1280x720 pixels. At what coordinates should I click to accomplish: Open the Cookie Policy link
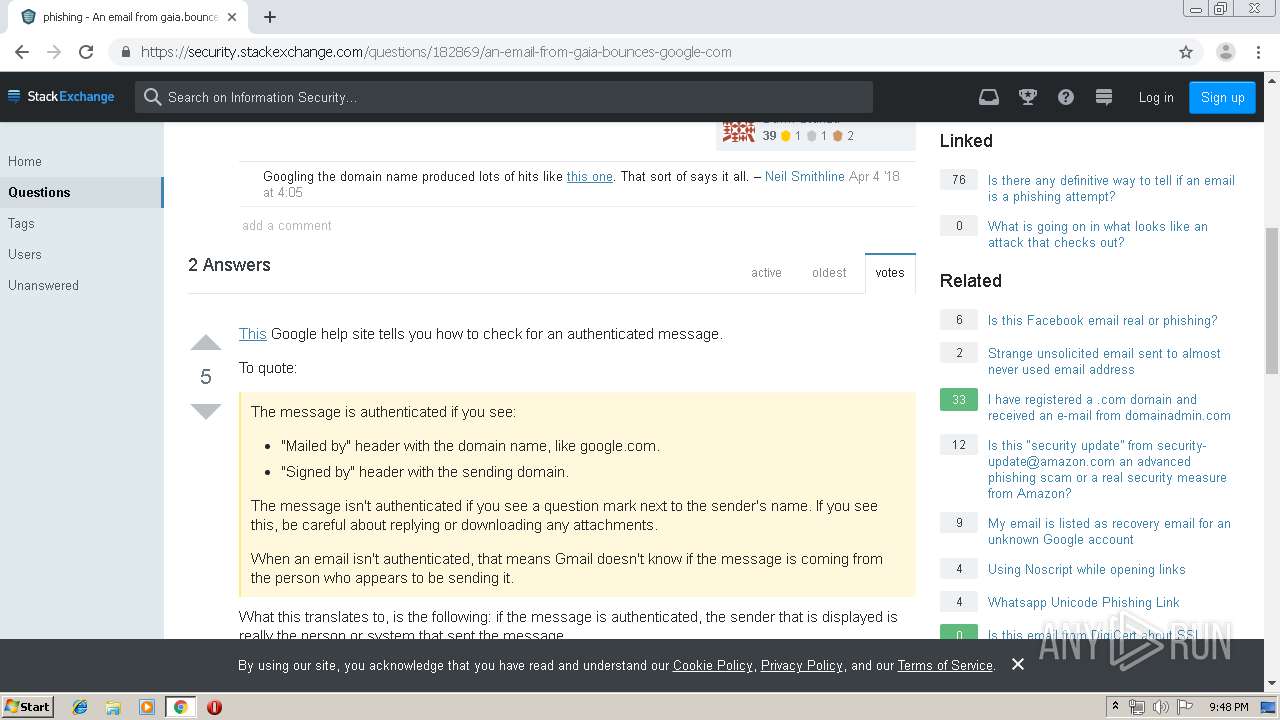pos(713,665)
